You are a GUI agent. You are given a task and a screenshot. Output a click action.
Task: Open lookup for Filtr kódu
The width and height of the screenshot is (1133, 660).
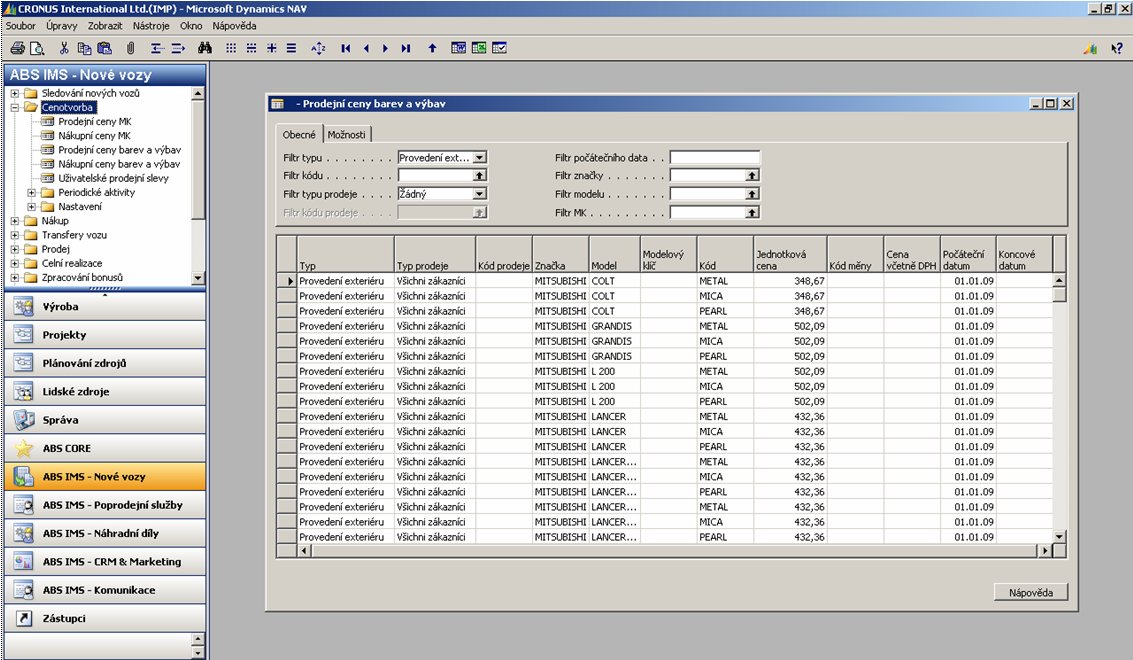(480, 176)
